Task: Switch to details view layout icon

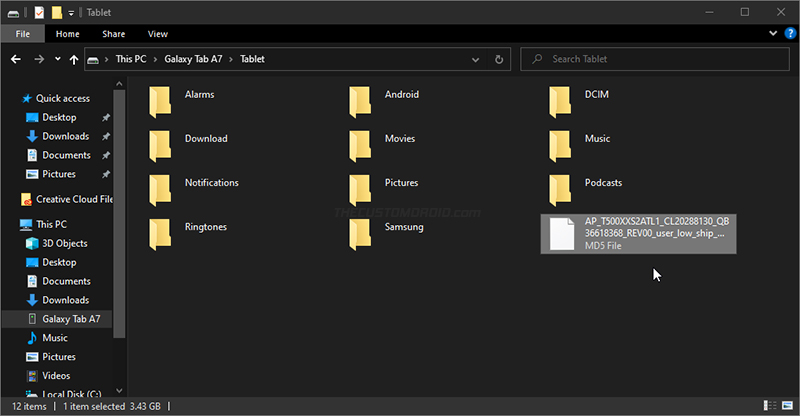Action: pyautogui.click(x=770, y=405)
